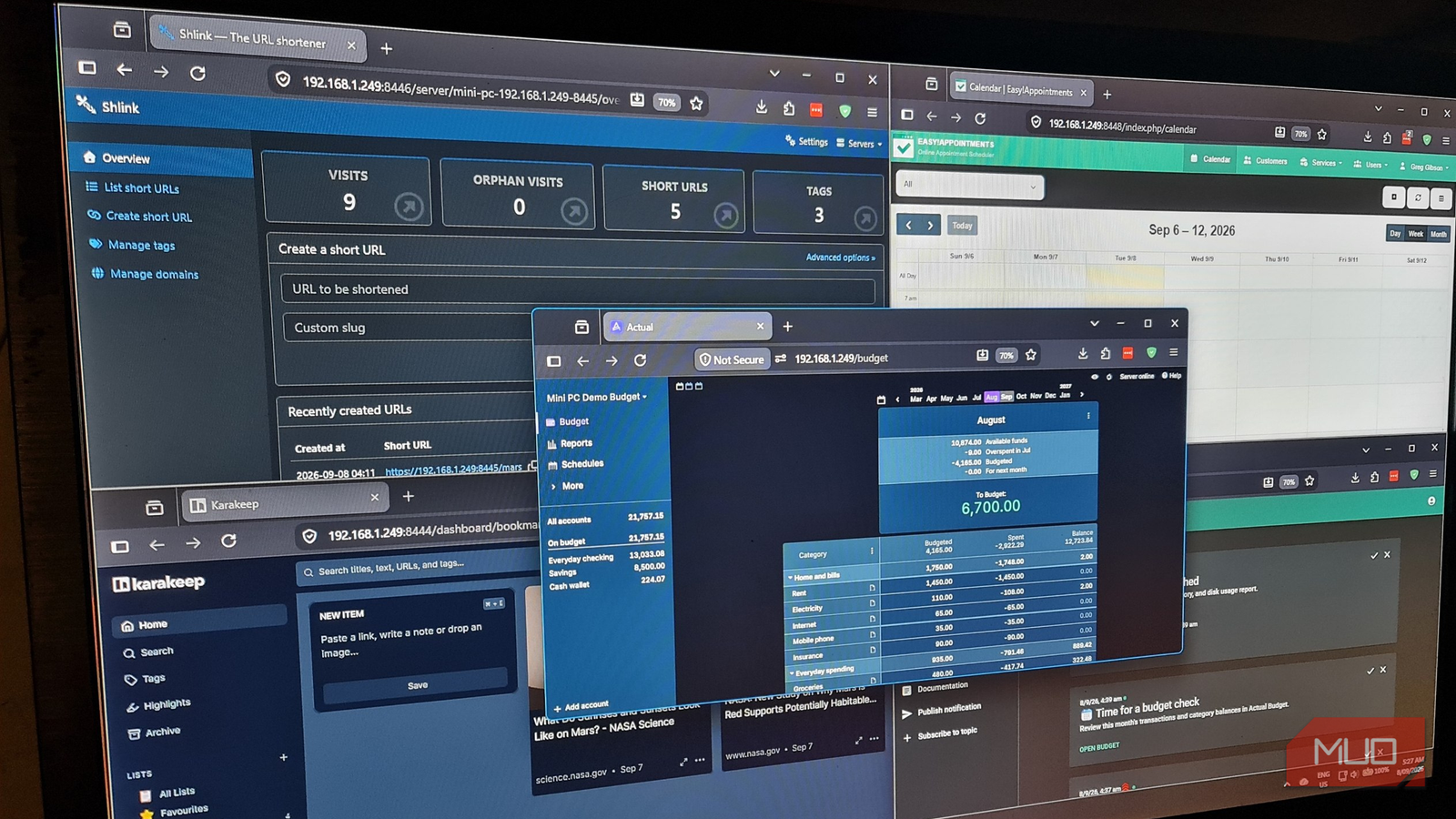Click Save in Karakeep New Item card

click(x=417, y=683)
